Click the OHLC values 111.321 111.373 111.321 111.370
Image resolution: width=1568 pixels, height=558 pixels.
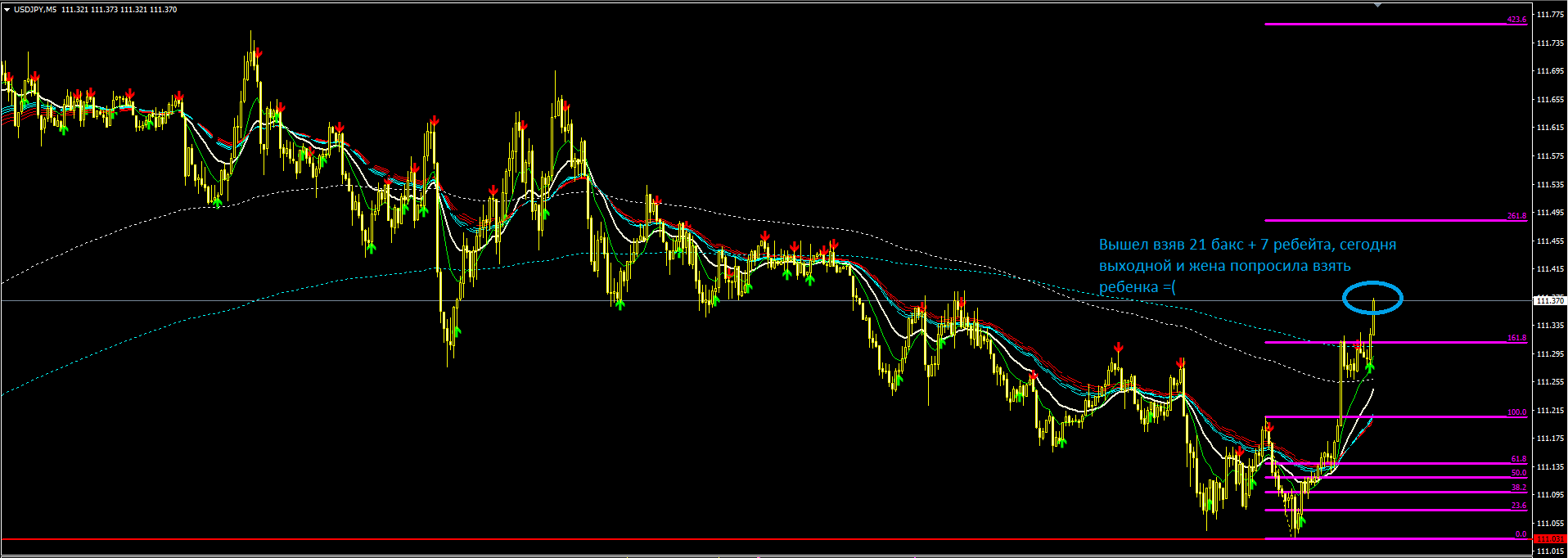point(119,10)
